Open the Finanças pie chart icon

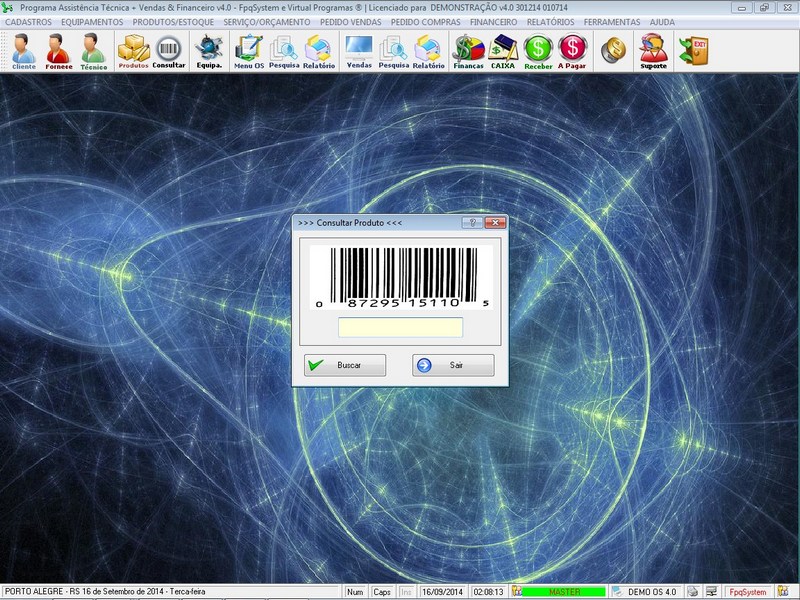(468, 51)
